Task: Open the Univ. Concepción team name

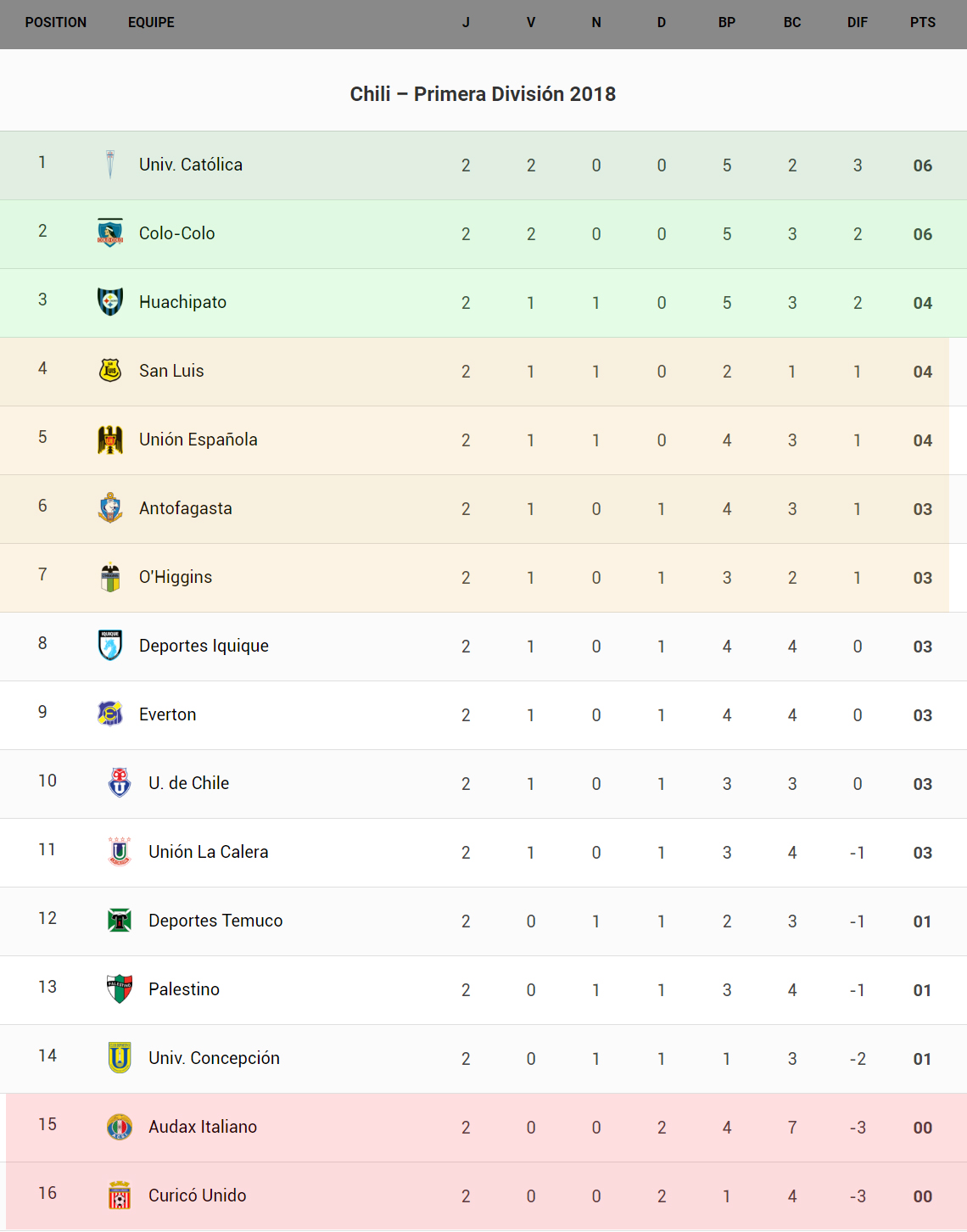Action: (214, 1058)
